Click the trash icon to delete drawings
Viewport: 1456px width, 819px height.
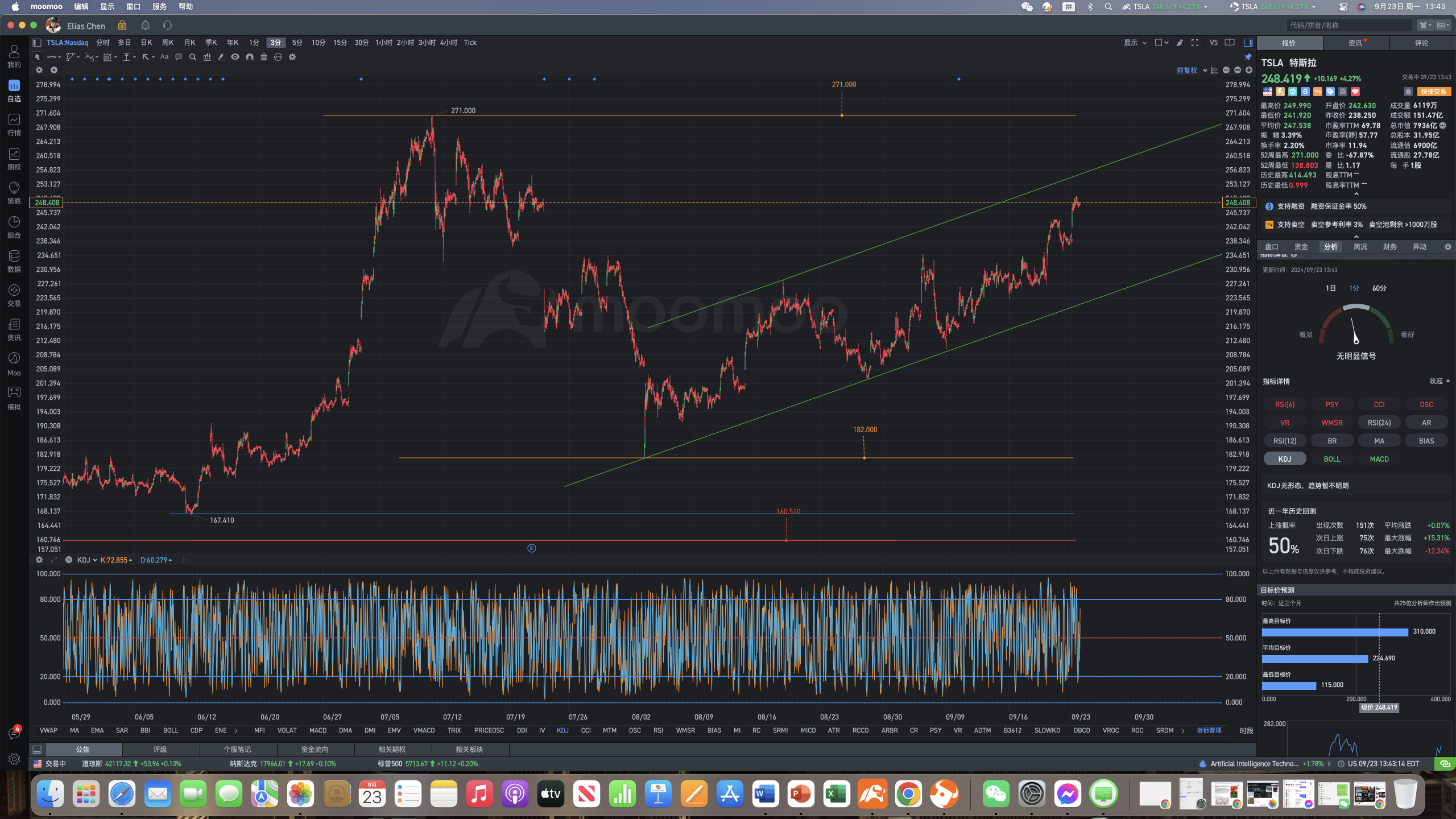(x=264, y=57)
